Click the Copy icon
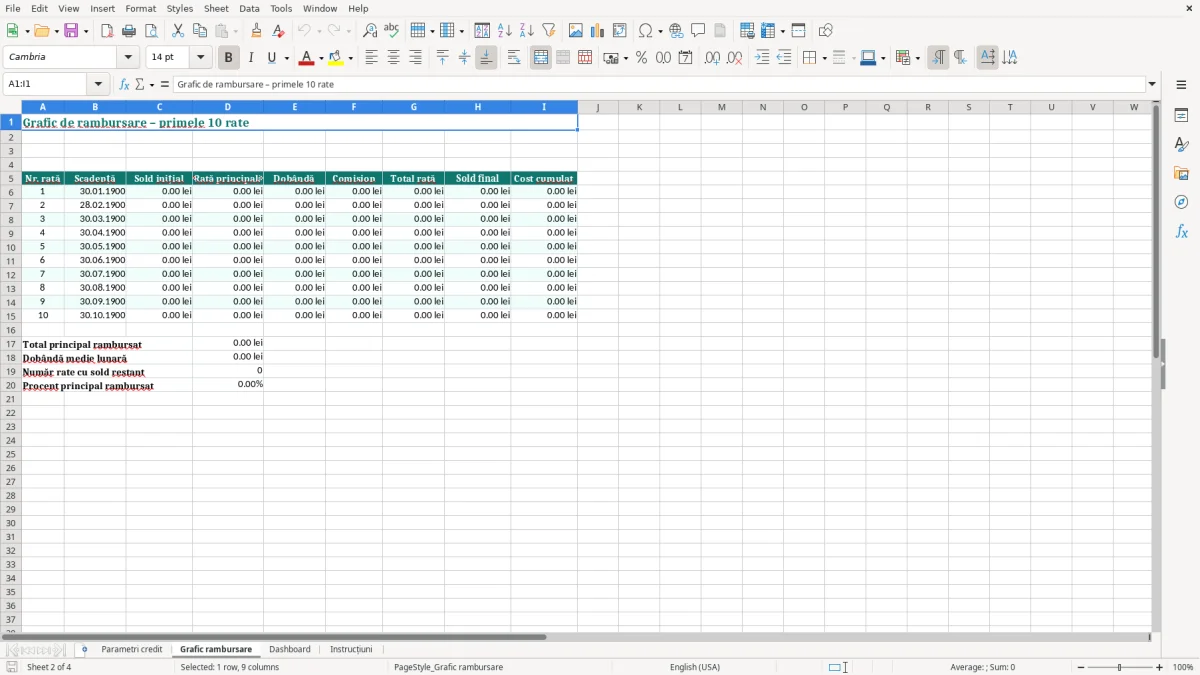This screenshot has height=675, width=1200. tap(200, 31)
